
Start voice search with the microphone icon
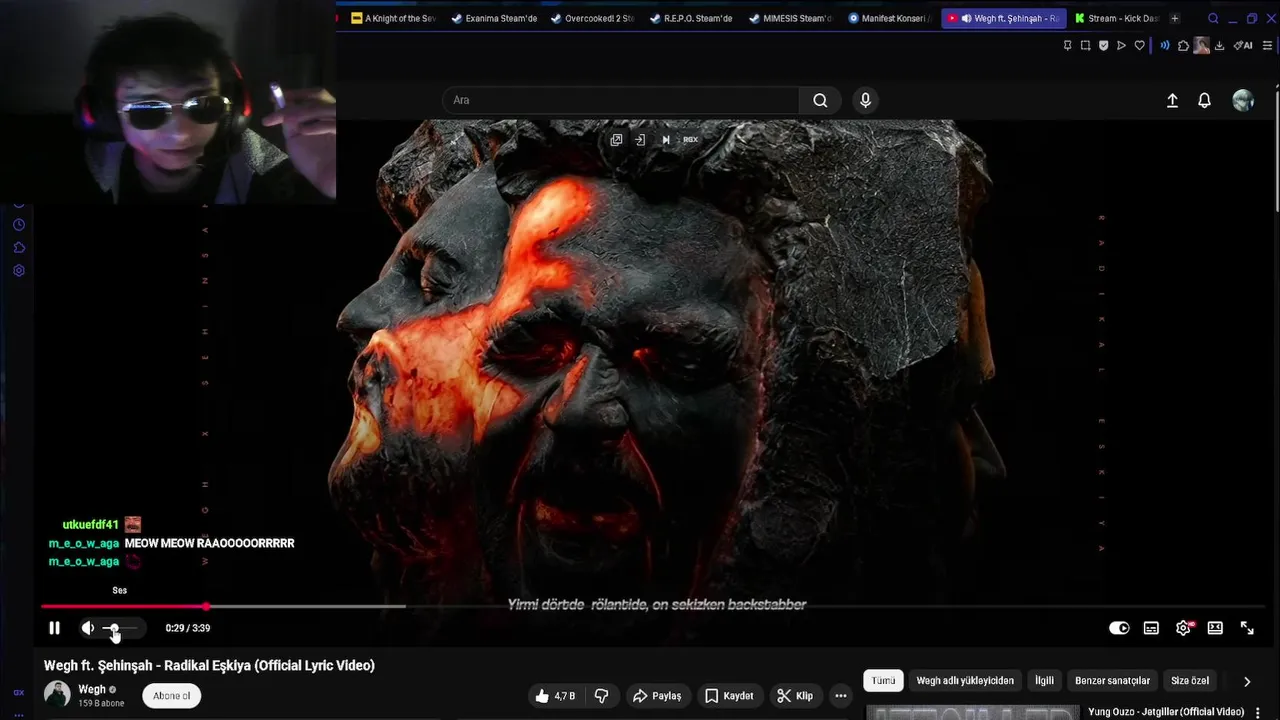(x=866, y=100)
